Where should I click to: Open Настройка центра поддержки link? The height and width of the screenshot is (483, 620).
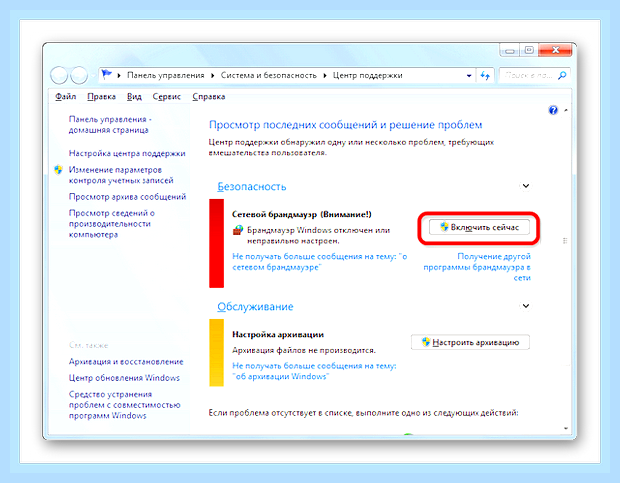click(127, 153)
